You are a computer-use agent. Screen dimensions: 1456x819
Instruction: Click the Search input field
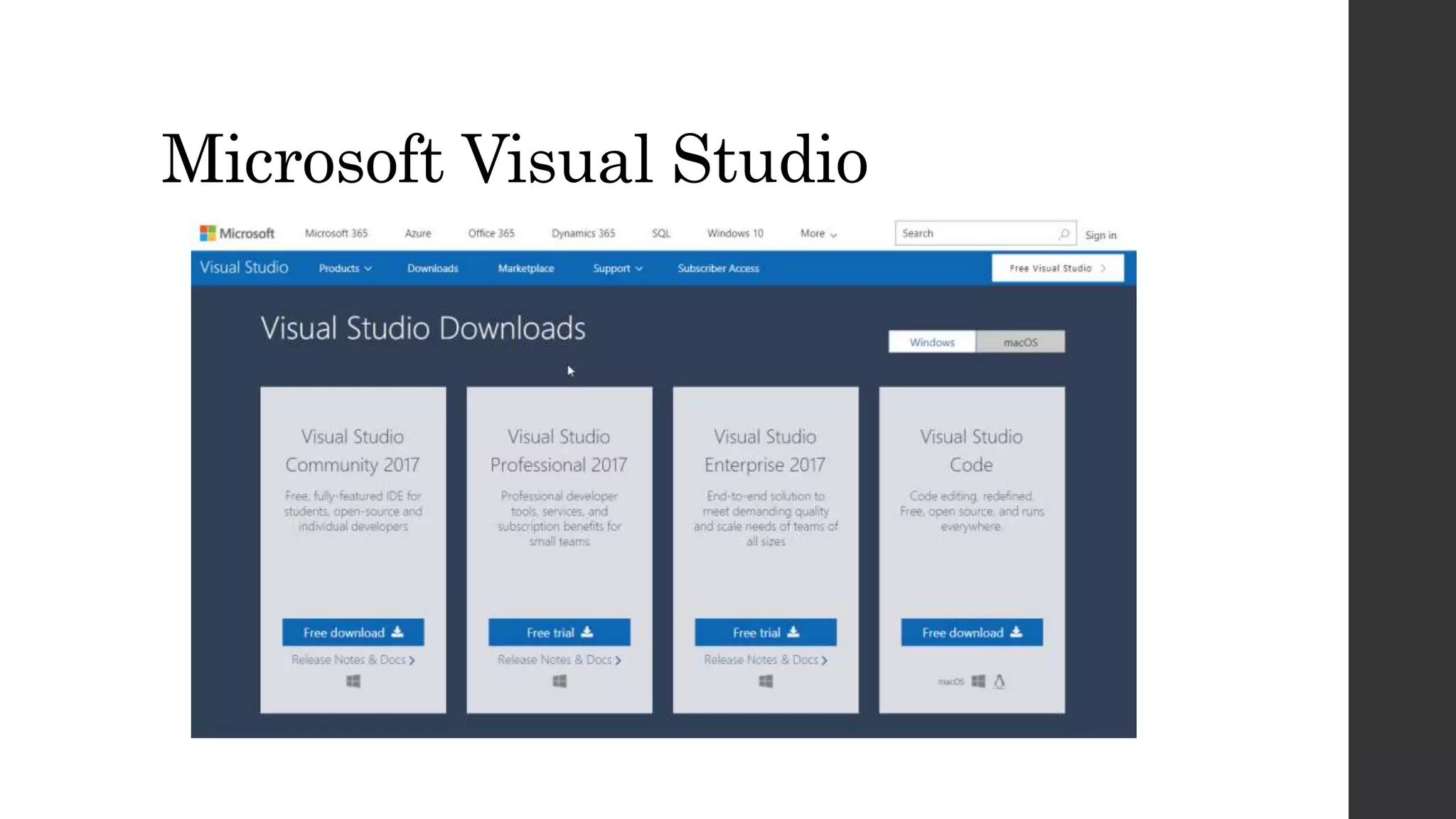tap(985, 233)
